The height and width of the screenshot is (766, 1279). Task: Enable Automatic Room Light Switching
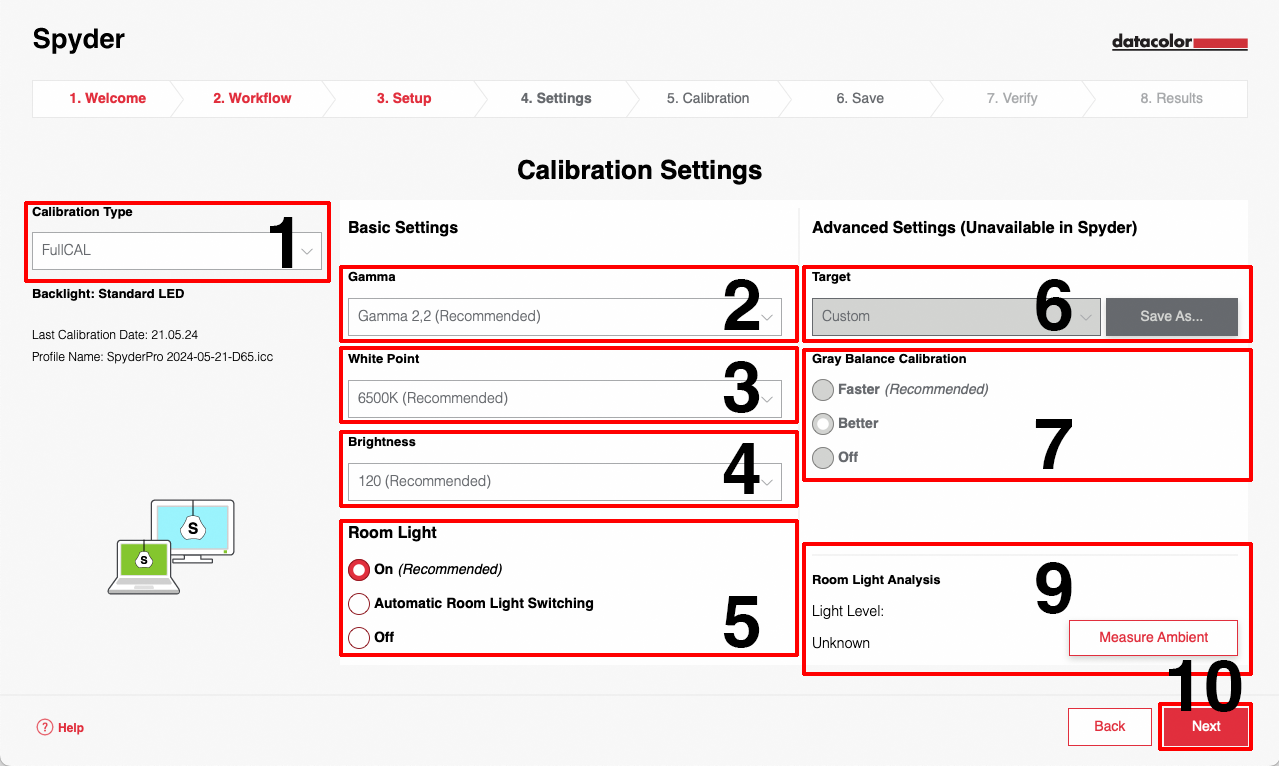(359, 604)
